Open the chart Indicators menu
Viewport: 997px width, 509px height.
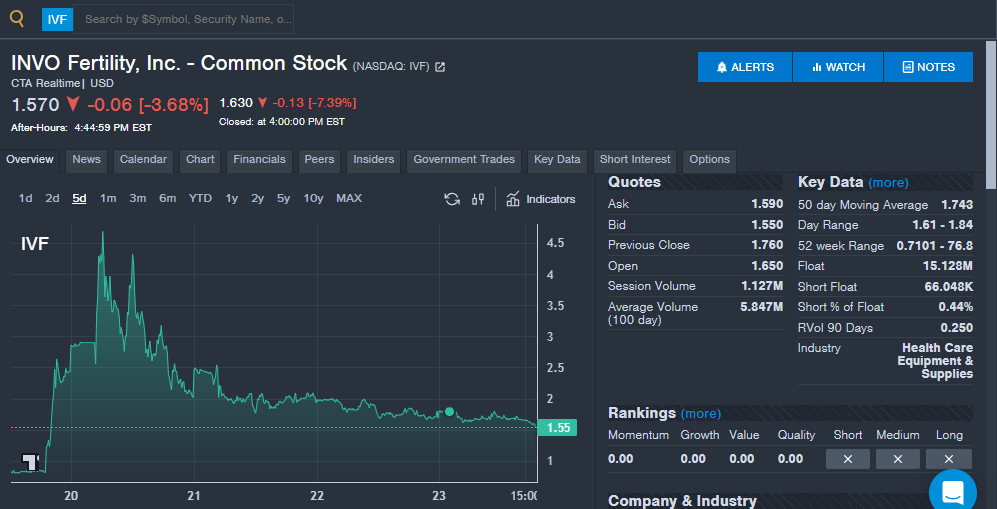coord(540,199)
